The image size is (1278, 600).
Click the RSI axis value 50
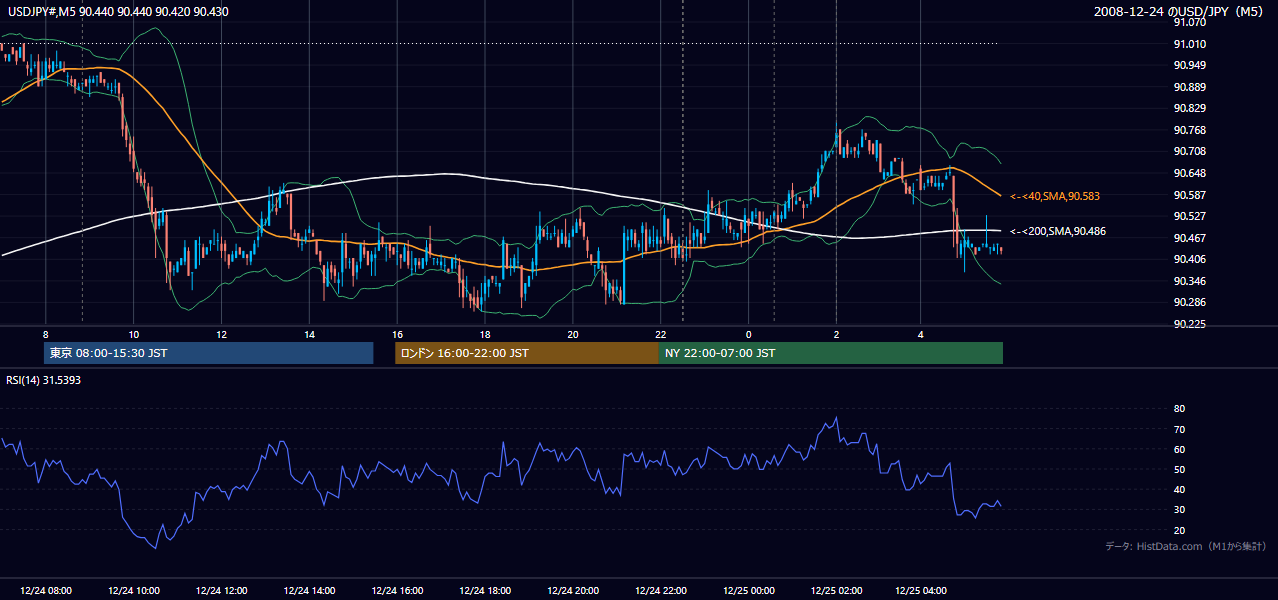[1180, 469]
